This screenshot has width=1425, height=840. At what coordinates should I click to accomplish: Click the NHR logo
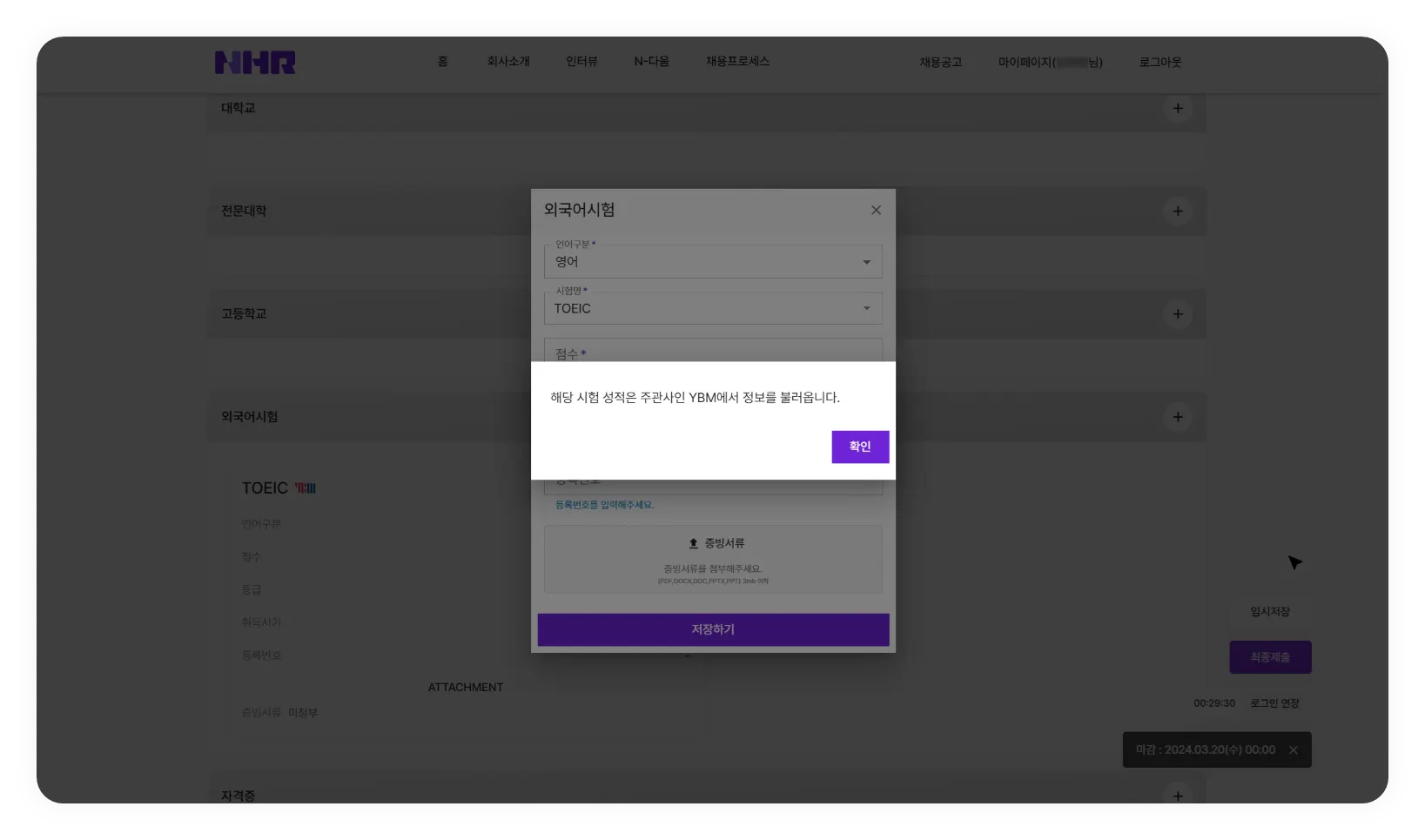[x=255, y=63]
